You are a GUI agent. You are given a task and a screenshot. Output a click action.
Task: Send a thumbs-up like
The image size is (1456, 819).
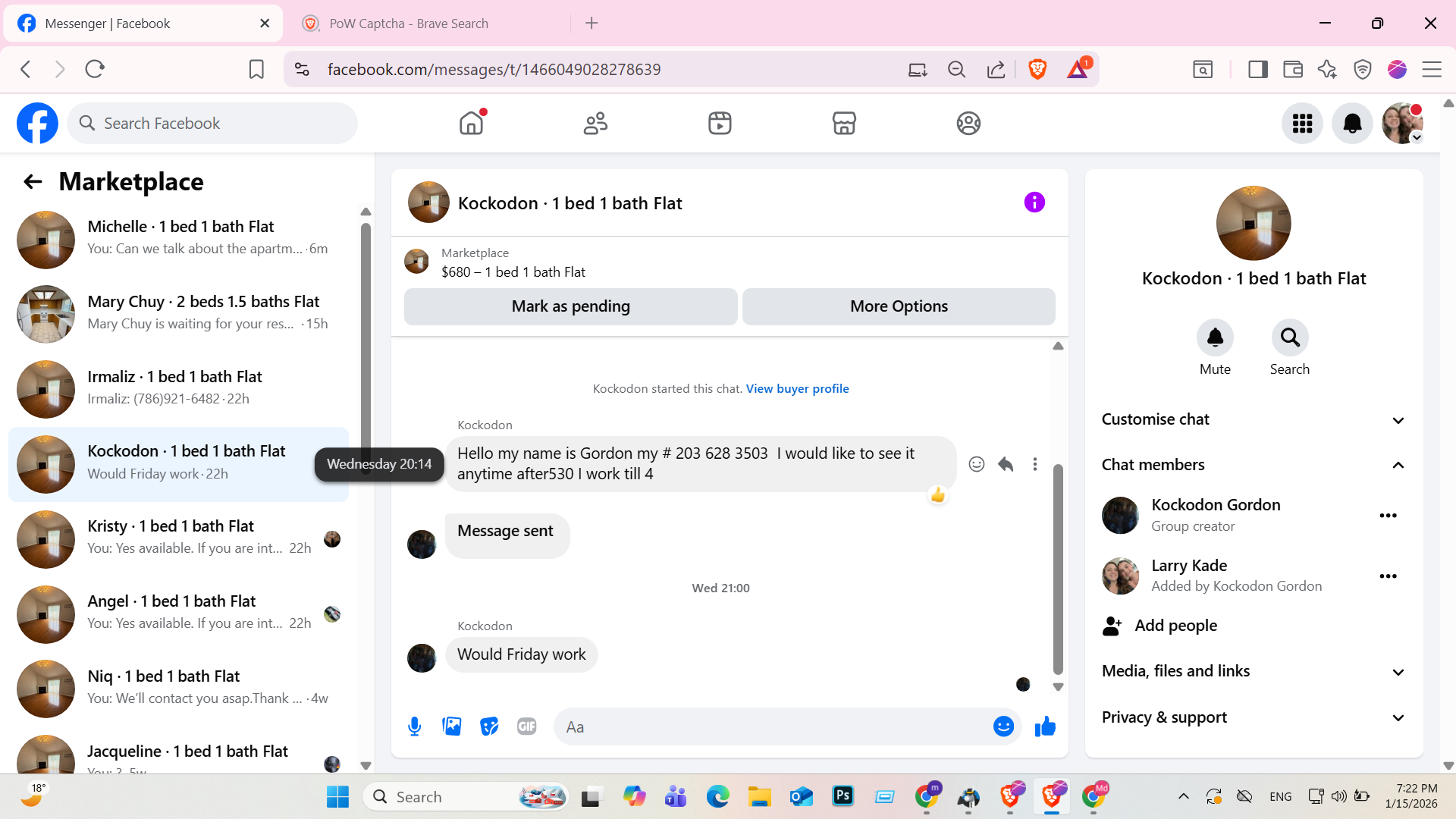click(1045, 726)
